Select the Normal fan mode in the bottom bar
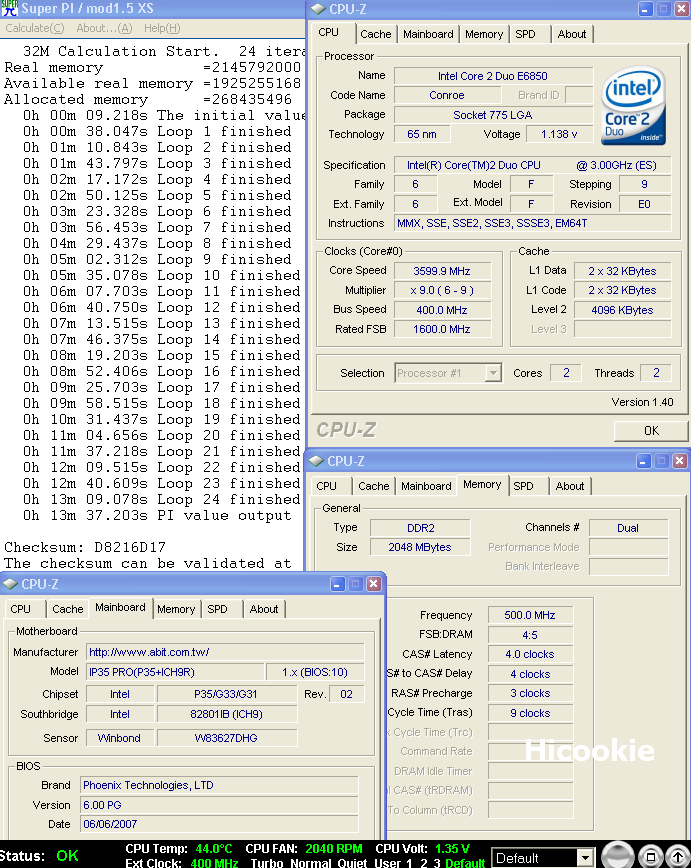 (310, 862)
